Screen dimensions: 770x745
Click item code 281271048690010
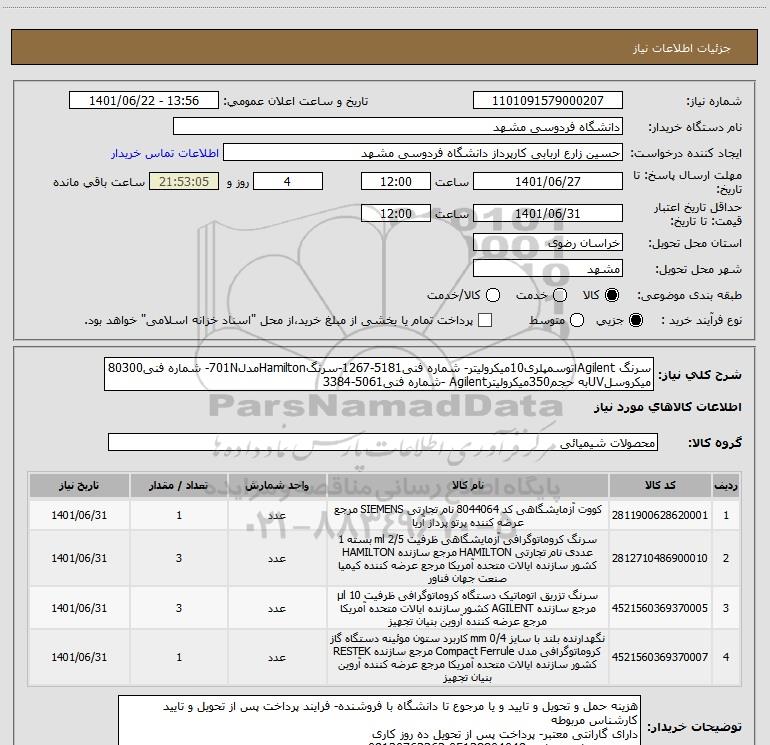click(660, 558)
